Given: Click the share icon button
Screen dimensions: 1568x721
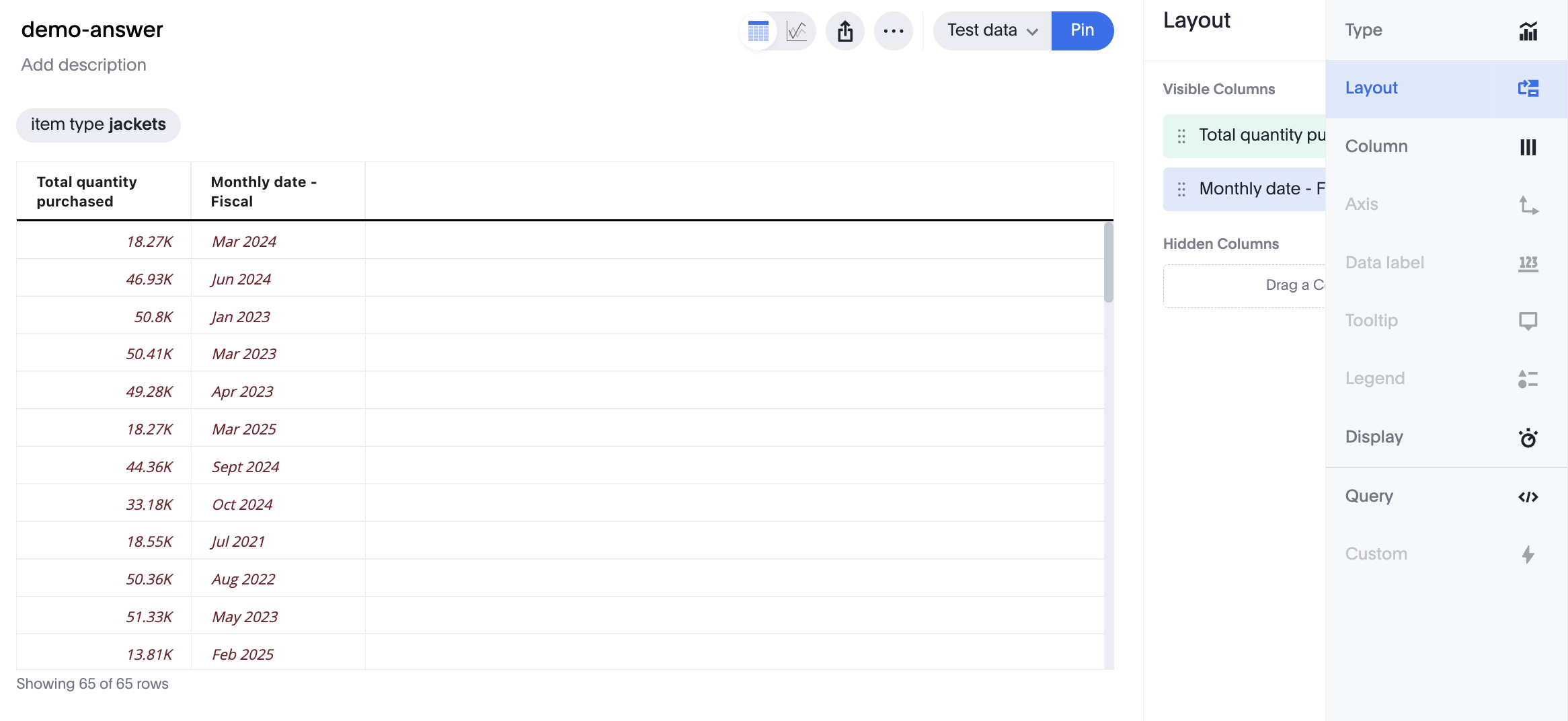Looking at the screenshot, I should (845, 31).
